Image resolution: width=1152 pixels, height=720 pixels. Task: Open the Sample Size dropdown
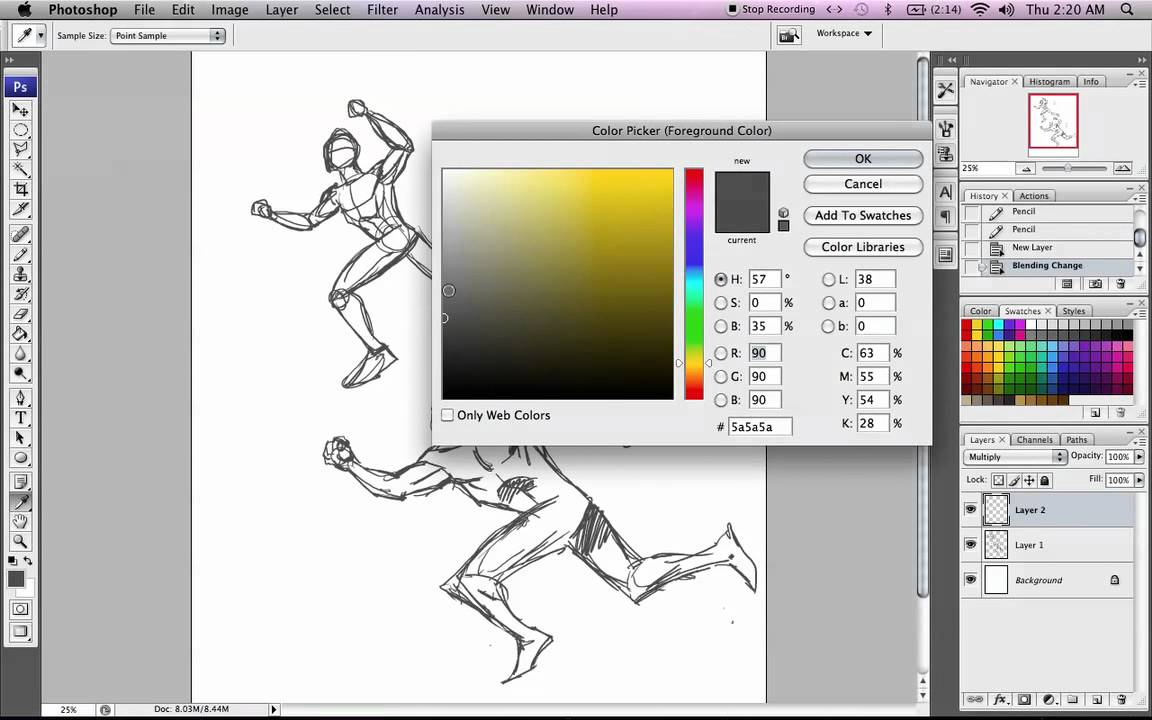168,35
